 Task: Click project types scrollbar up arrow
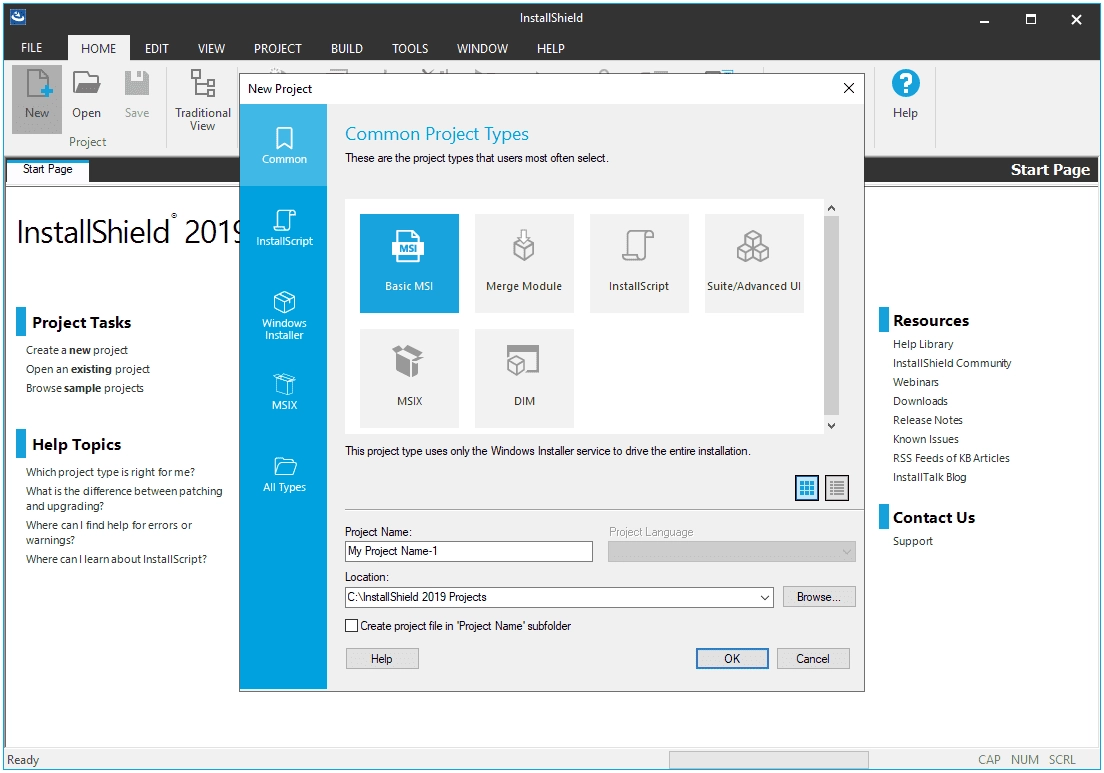pyautogui.click(x=832, y=208)
